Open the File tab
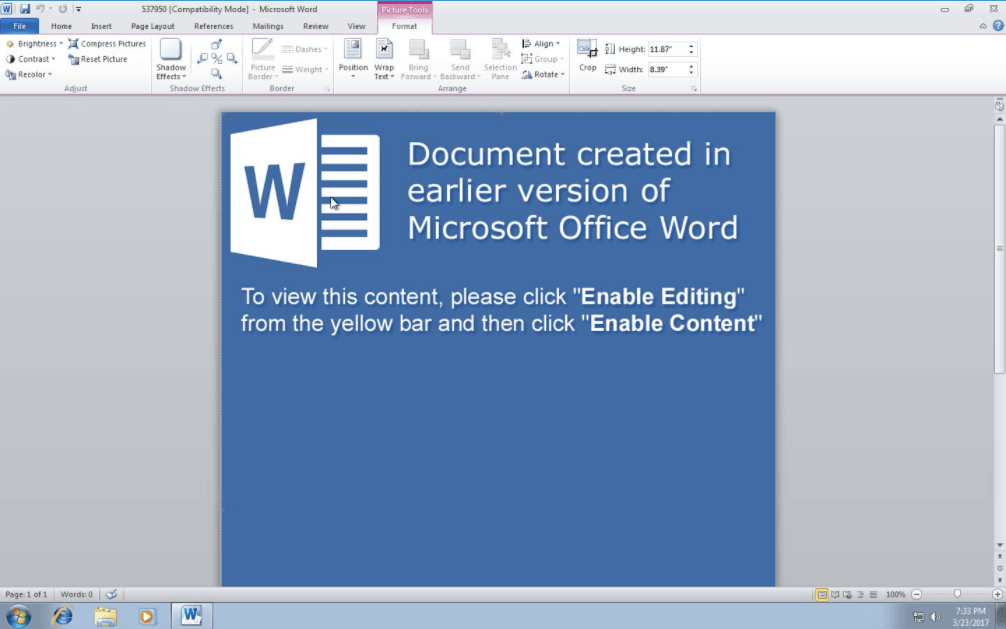The width and height of the screenshot is (1006, 629). pos(19,26)
